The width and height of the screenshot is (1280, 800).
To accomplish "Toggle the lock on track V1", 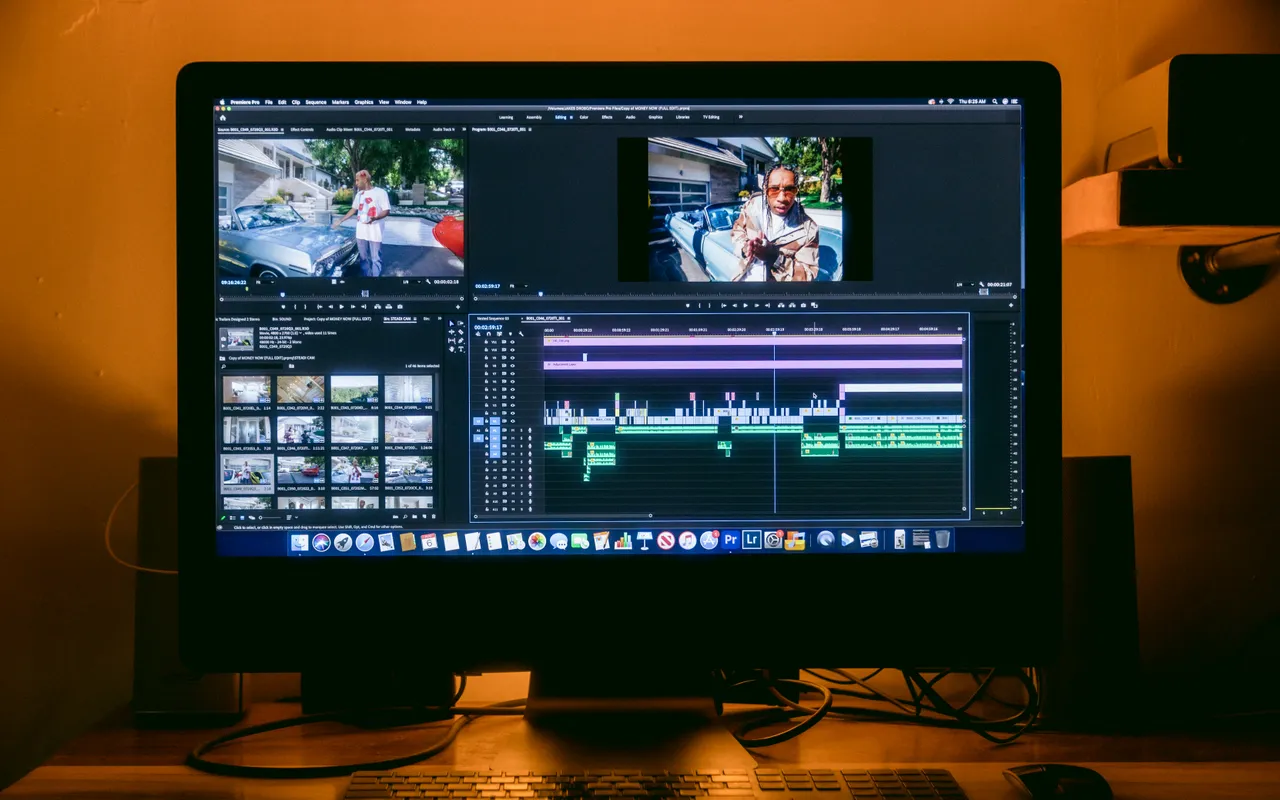I will pyautogui.click(x=487, y=421).
